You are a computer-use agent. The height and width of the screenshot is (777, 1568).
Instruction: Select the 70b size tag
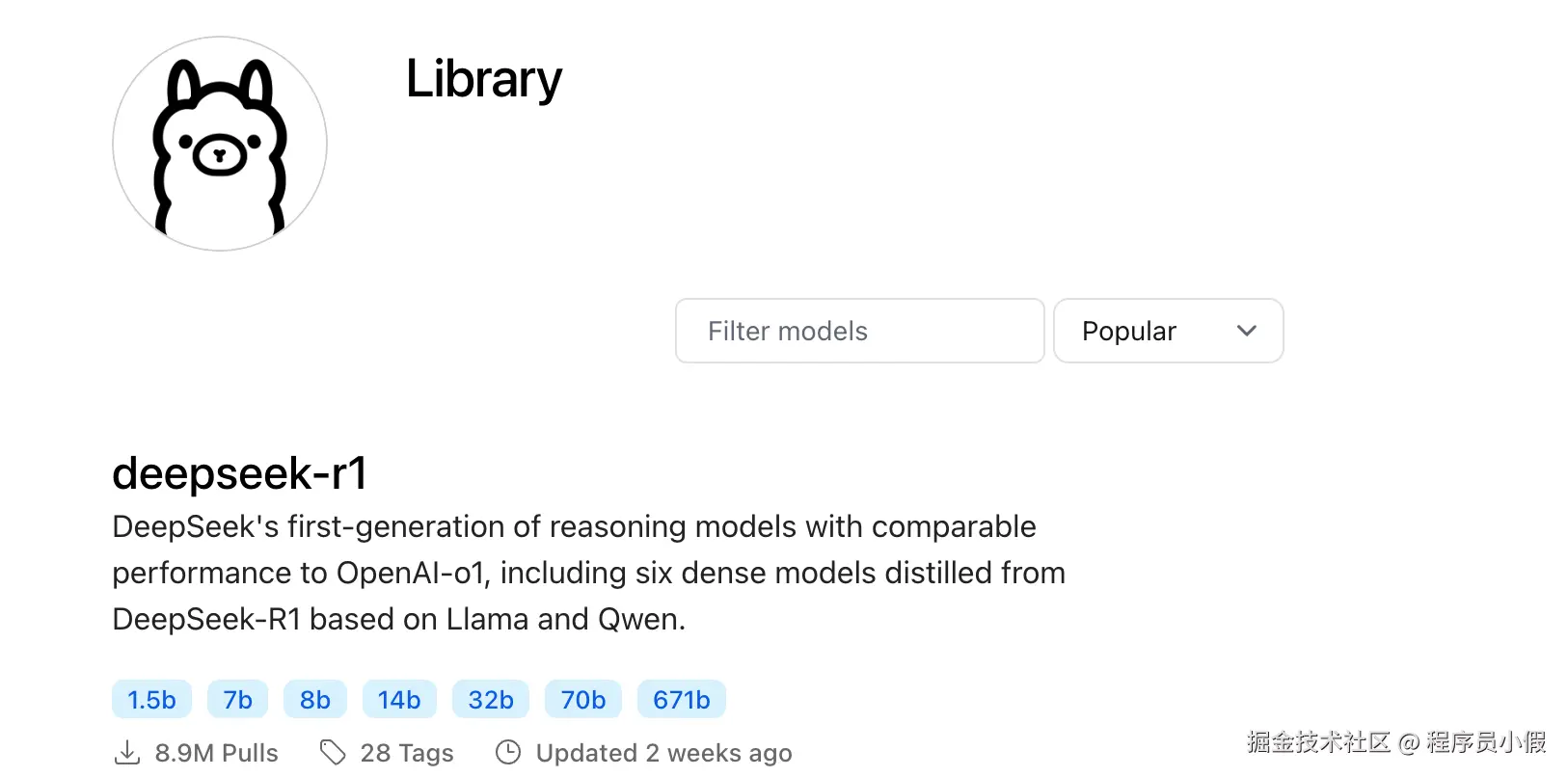pos(582,700)
